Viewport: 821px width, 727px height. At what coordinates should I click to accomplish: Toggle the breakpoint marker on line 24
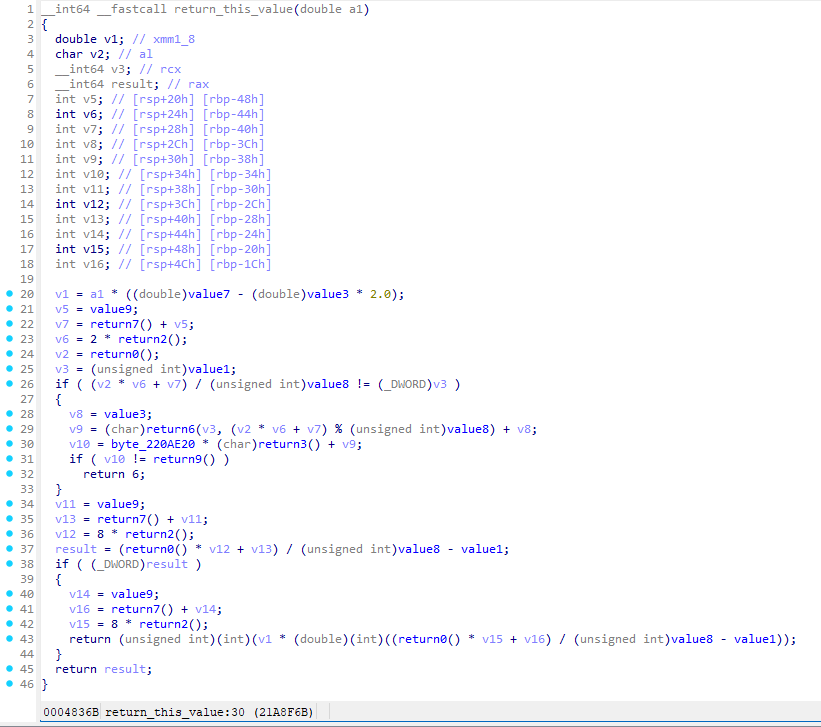click(x=10, y=354)
